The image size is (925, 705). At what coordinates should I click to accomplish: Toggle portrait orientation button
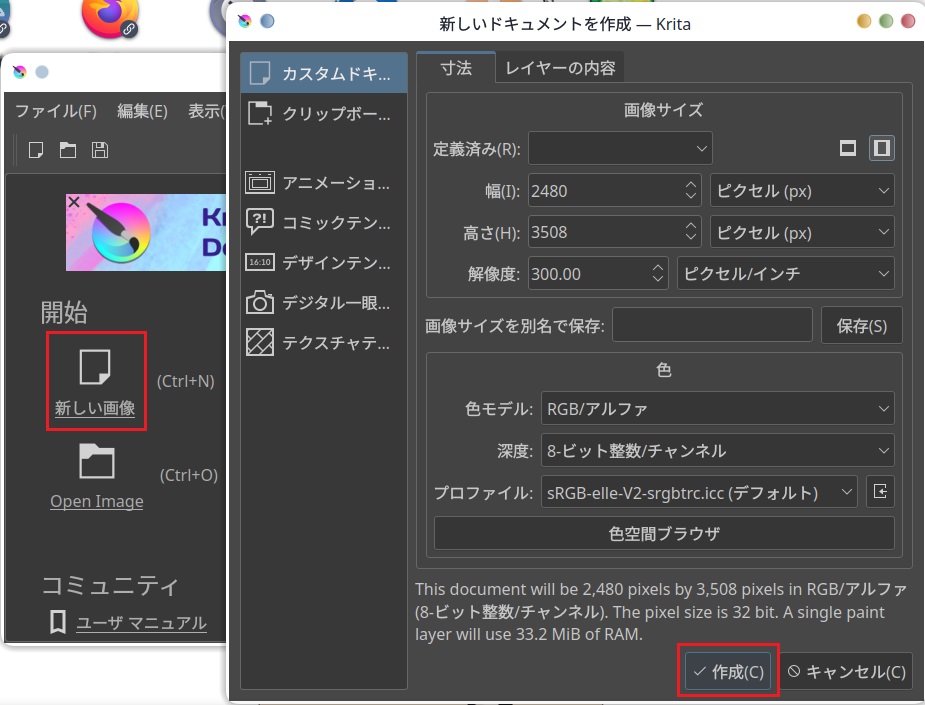[x=881, y=148]
